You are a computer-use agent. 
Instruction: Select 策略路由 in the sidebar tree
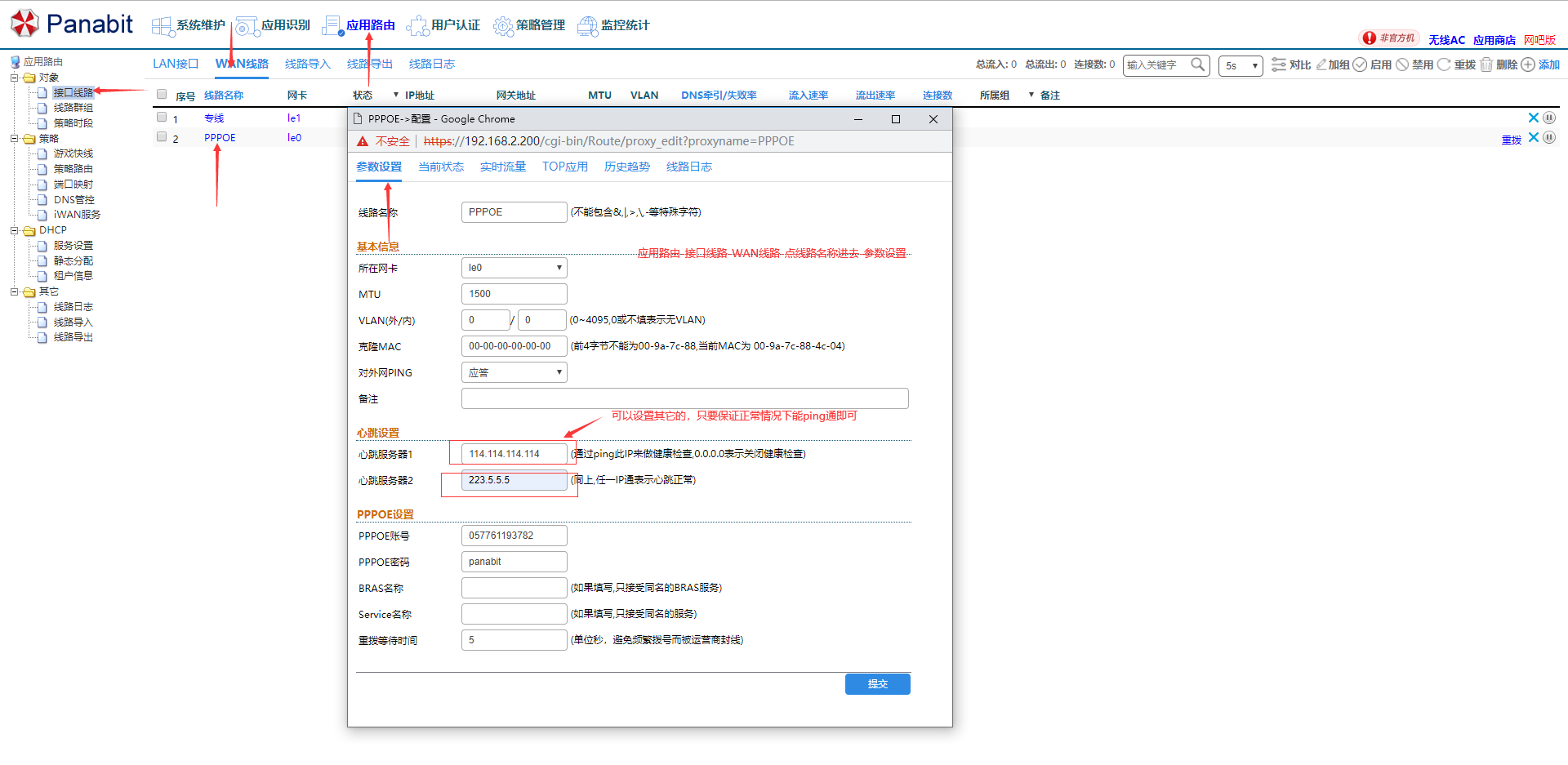tap(73, 169)
